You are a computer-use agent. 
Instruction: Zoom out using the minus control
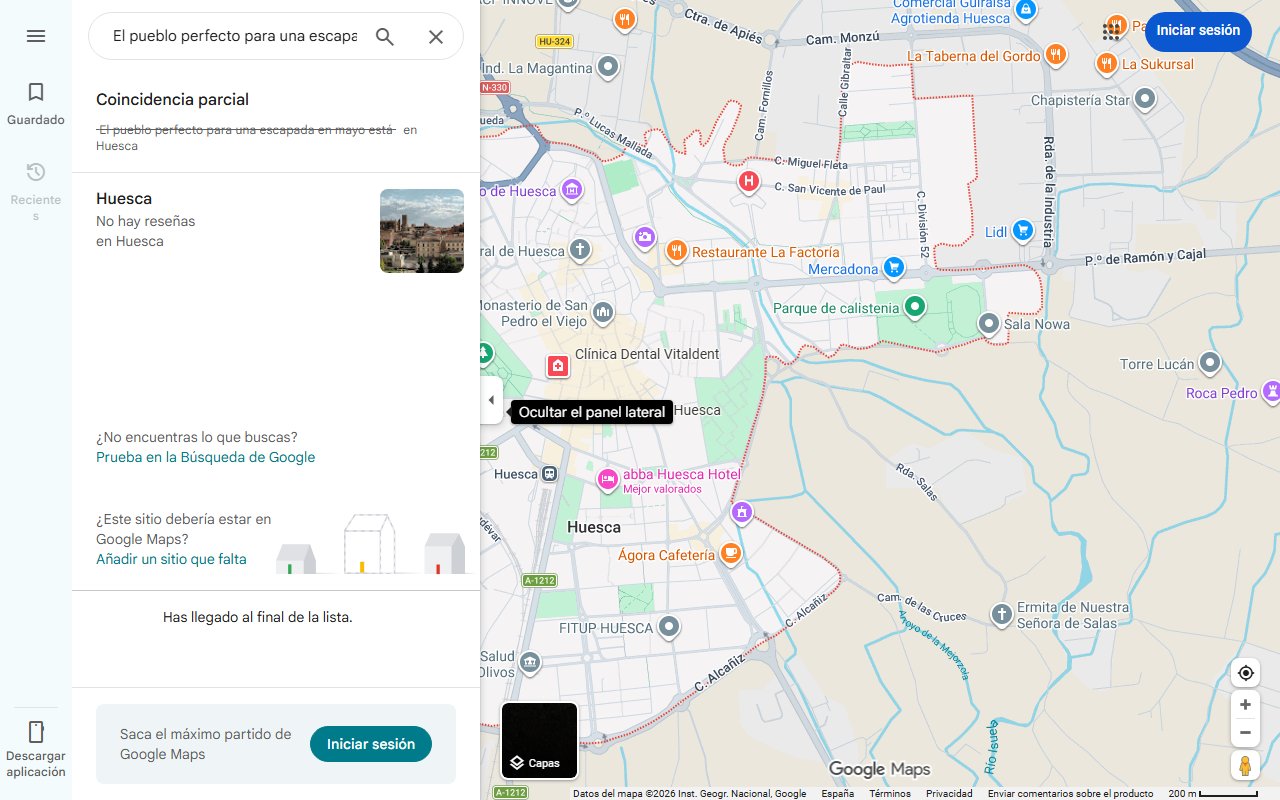pos(1245,732)
